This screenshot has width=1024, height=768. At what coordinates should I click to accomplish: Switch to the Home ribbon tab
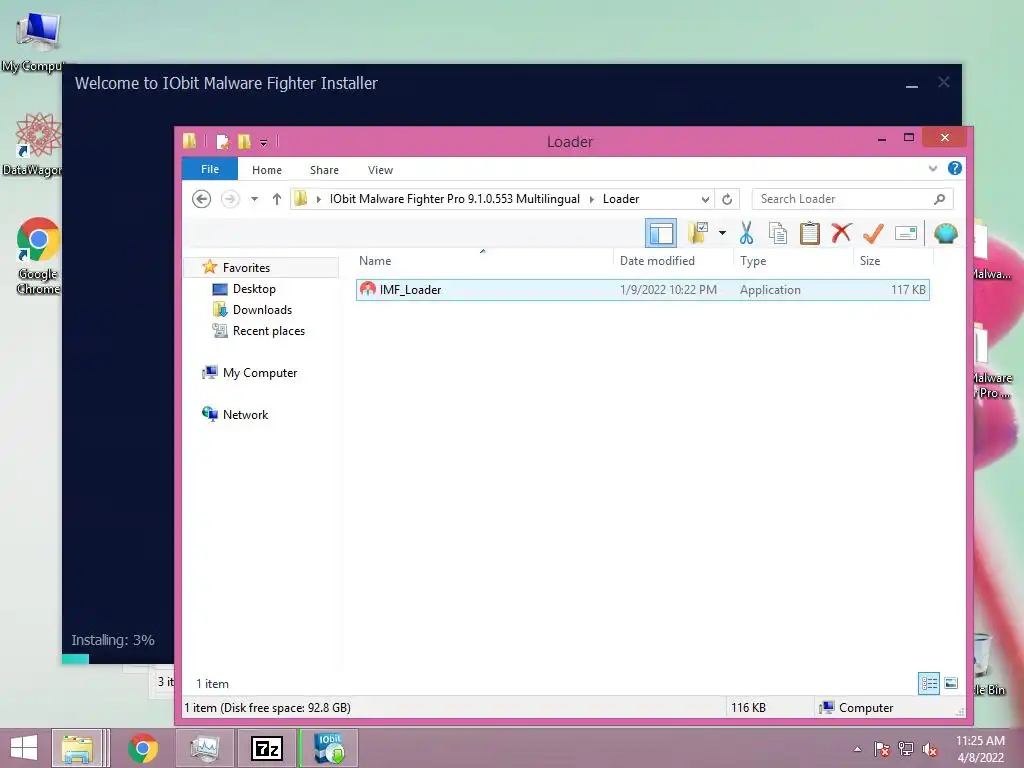point(266,170)
